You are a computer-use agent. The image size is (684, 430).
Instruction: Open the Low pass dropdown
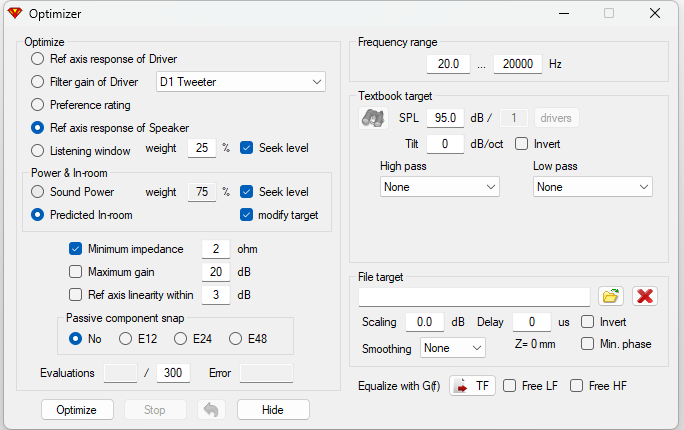(593, 187)
